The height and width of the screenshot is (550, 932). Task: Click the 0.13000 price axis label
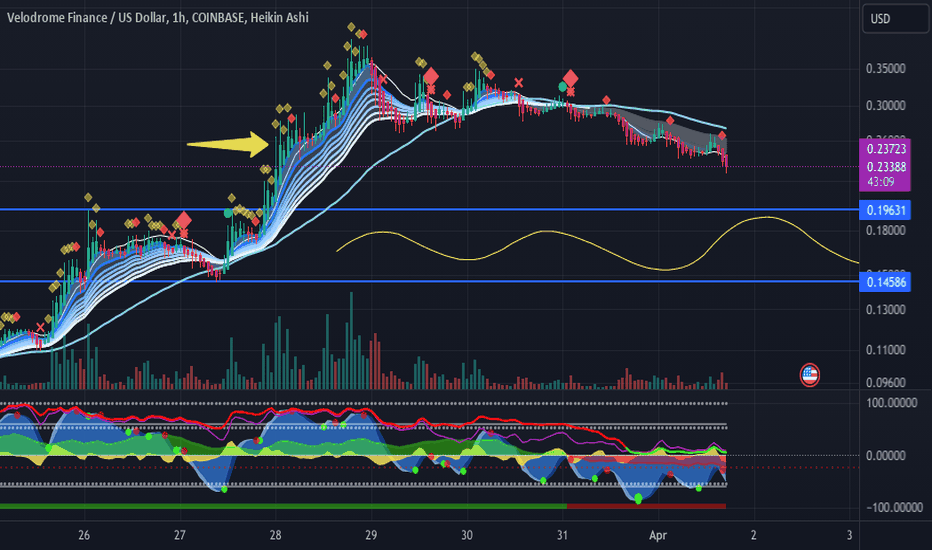pos(886,309)
